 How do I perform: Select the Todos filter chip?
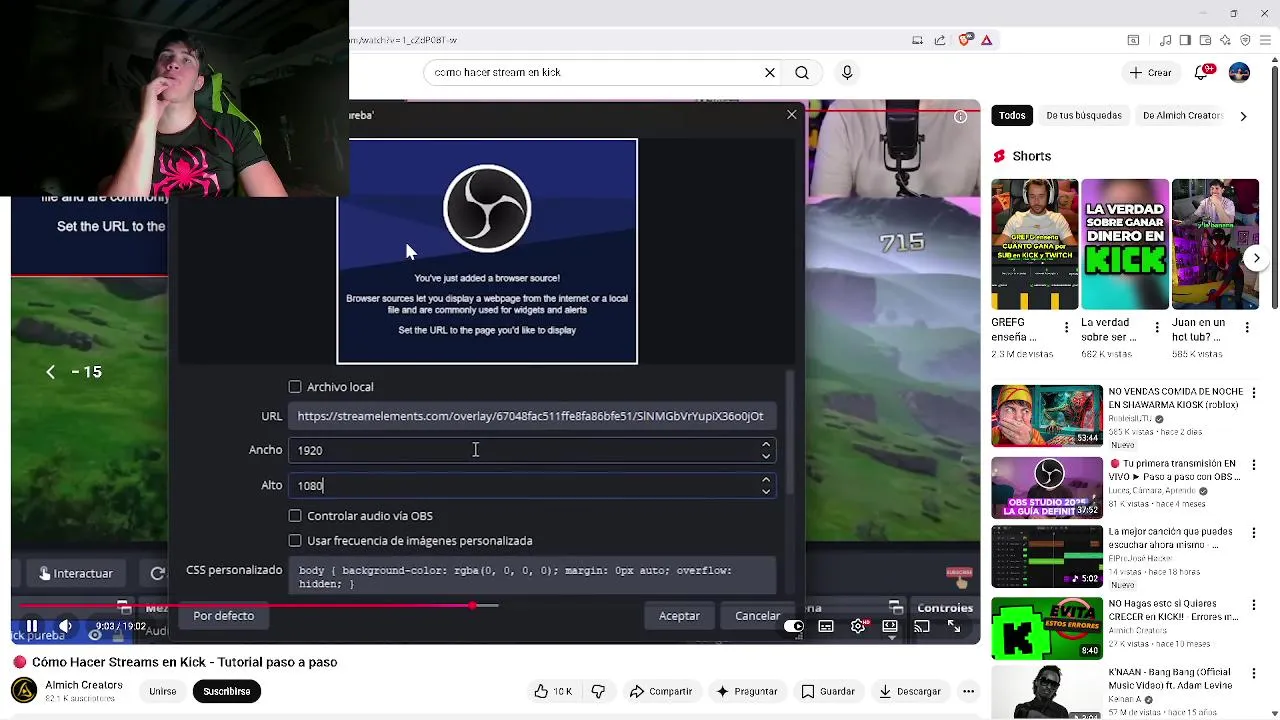pyautogui.click(x=1012, y=116)
